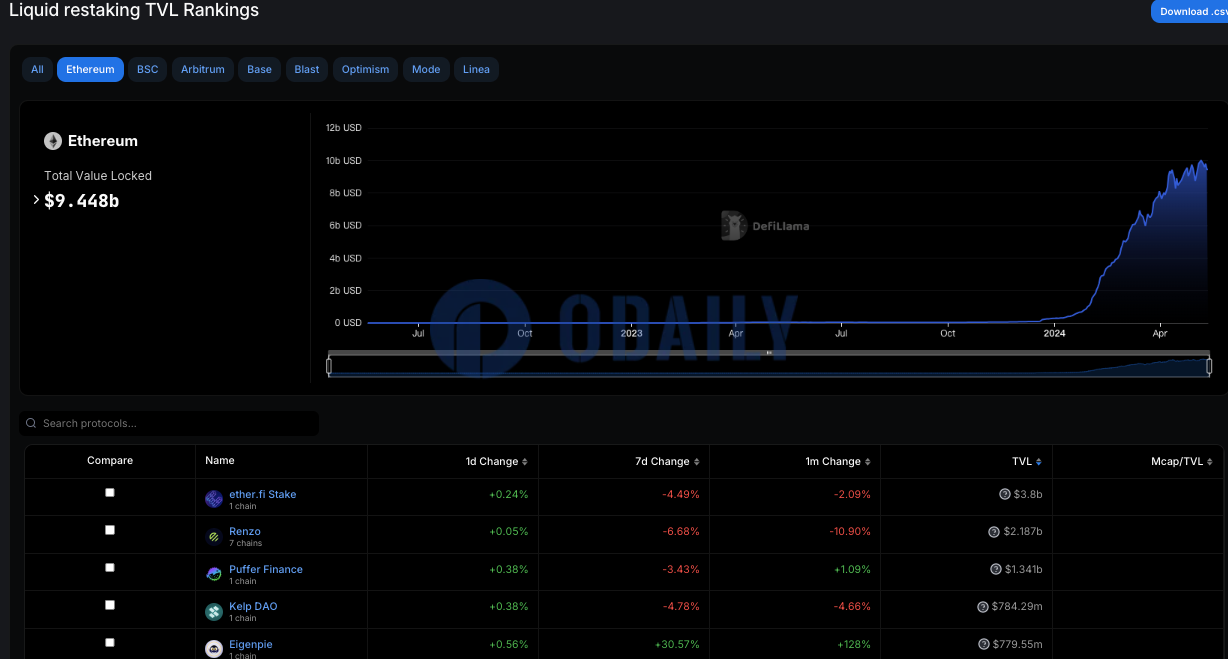Click the -4.49% 7d change for ether.fi Stake

[x=680, y=494]
